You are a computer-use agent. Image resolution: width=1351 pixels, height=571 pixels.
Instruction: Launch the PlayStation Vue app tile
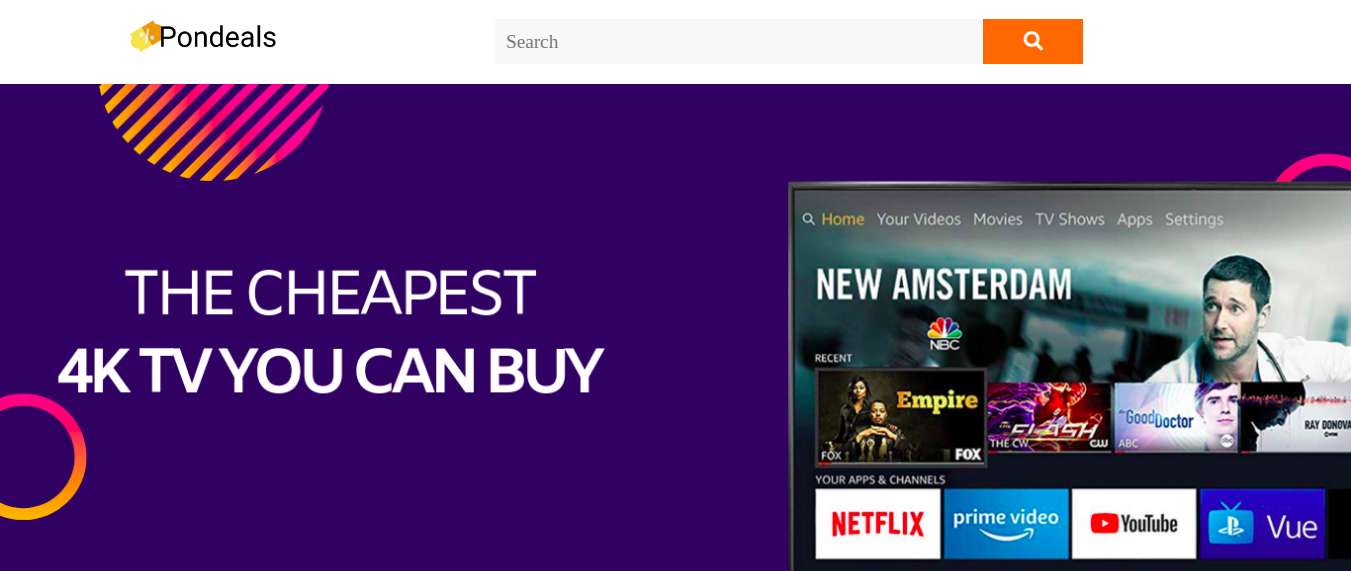pos(1262,524)
